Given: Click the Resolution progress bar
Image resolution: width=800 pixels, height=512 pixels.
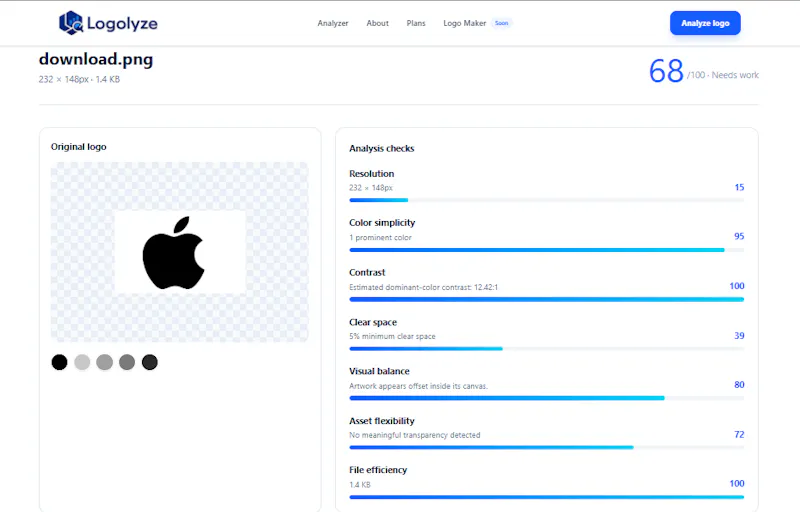Looking at the screenshot, I should coord(546,200).
